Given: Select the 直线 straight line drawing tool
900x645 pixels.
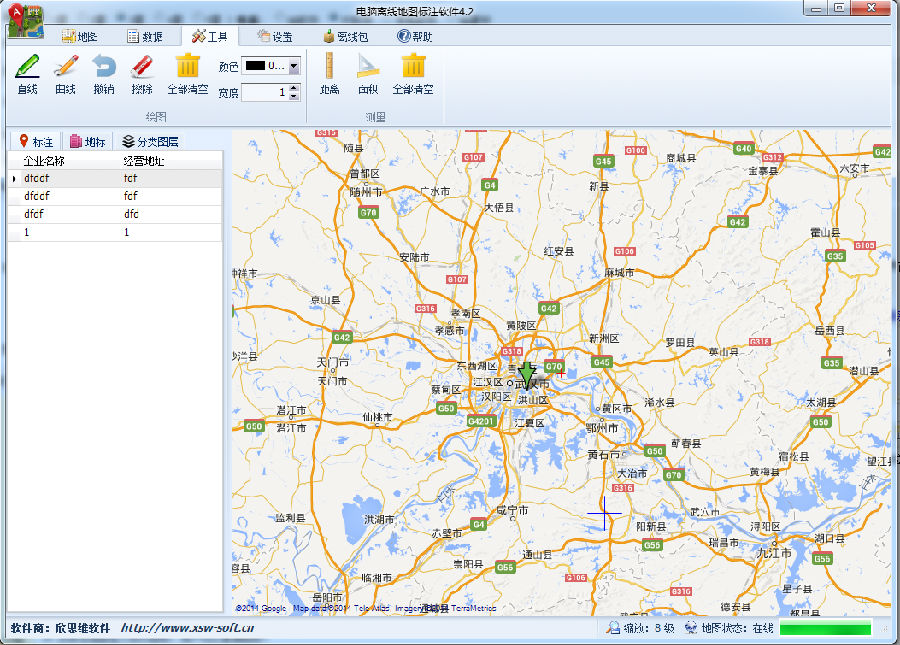Looking at the screenshot, I should click(x=27, y=73).
